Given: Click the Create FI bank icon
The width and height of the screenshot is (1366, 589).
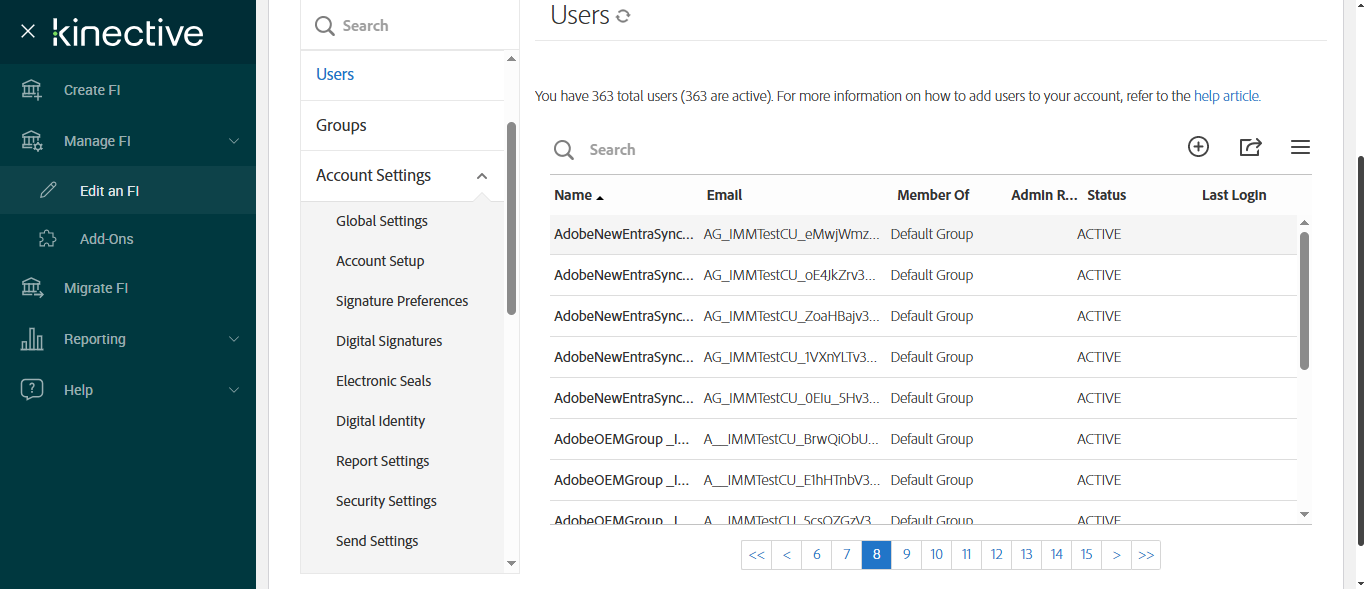Looking at the screenshot, I should (32, 90).
